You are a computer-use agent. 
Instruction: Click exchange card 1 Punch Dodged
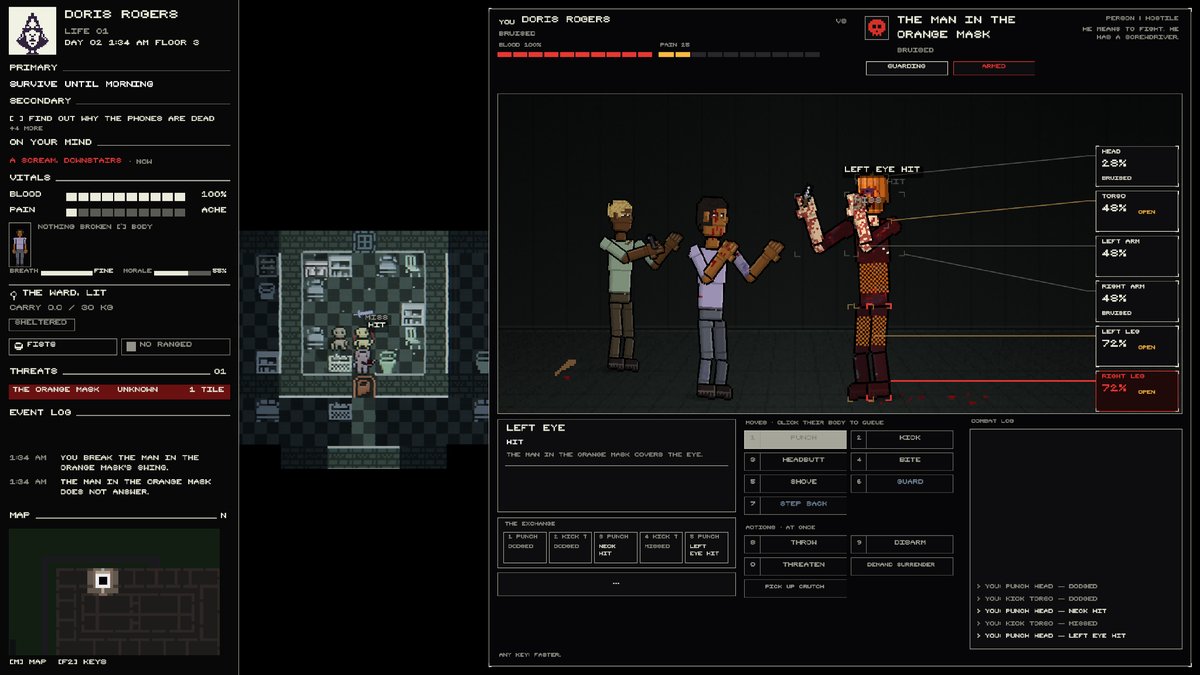(x=525, y=547)
